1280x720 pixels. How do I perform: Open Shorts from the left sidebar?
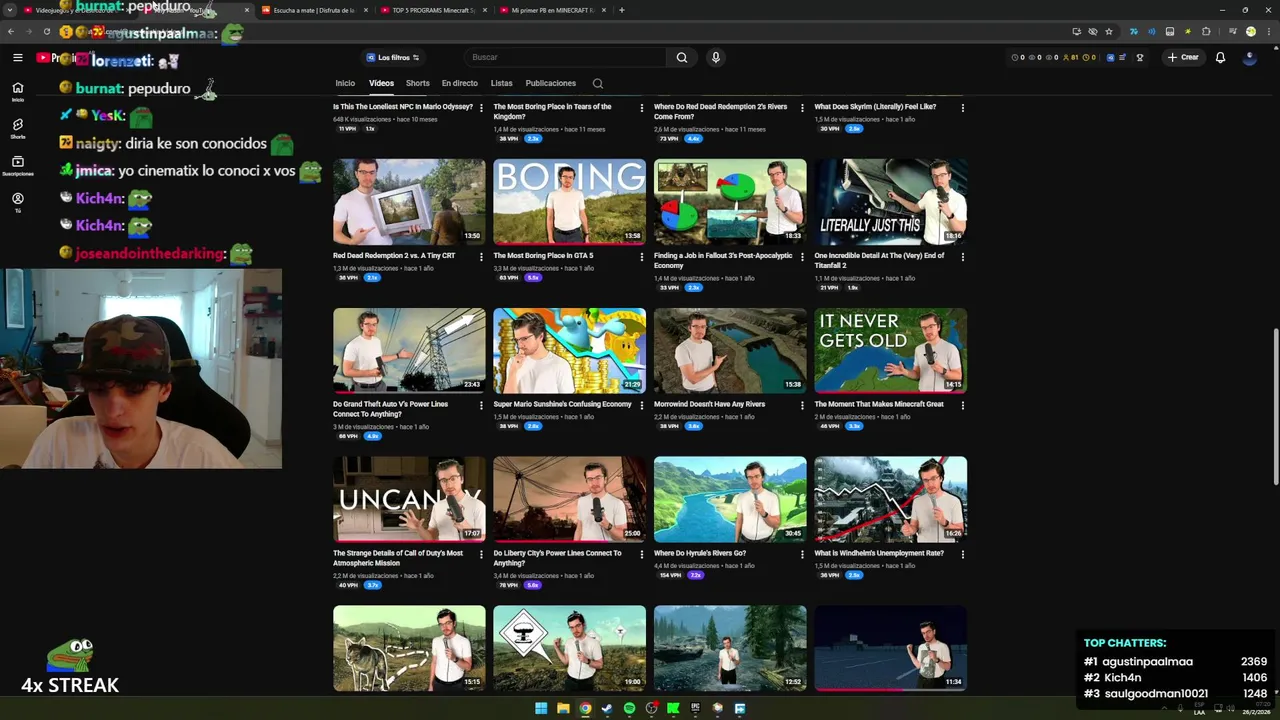tap(17, 128)
